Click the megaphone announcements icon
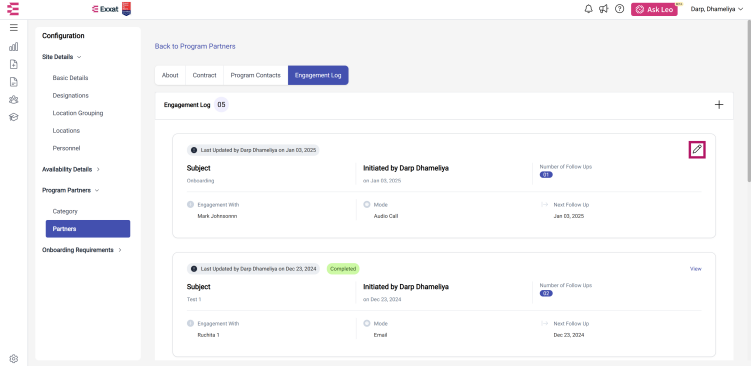Viewport: 752px width, 367px height. 604,9
